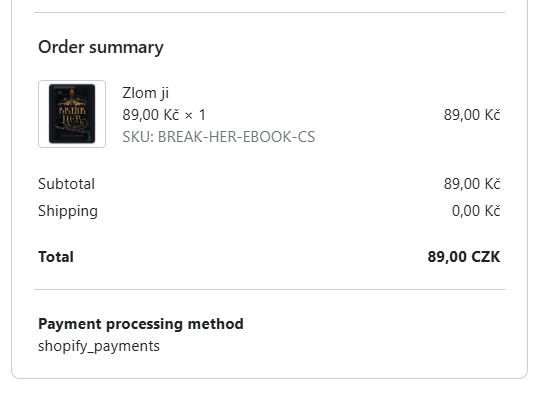Click the Subtotal amount 89,00 Kč
The image size is (546, 401).
pyautogui.click(x=472, y=184)
